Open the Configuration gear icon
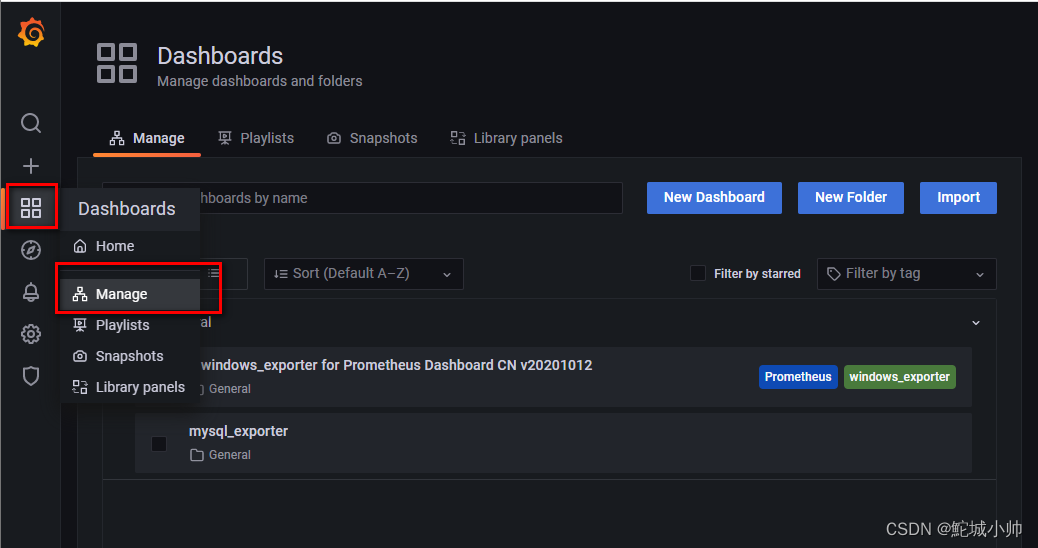This screenshot has height=548, width=1038. pyautogui.click(x=30, y=334)
